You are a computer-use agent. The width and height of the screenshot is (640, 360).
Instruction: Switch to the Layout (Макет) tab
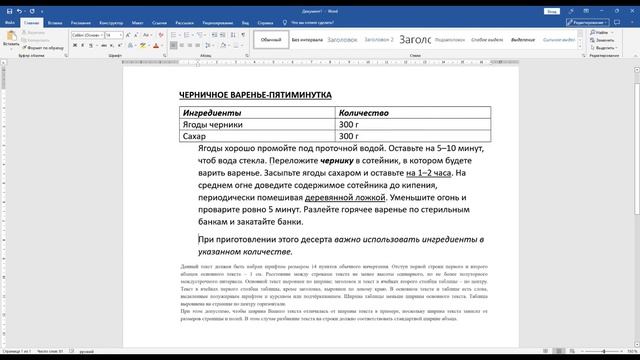click(138, 23)
